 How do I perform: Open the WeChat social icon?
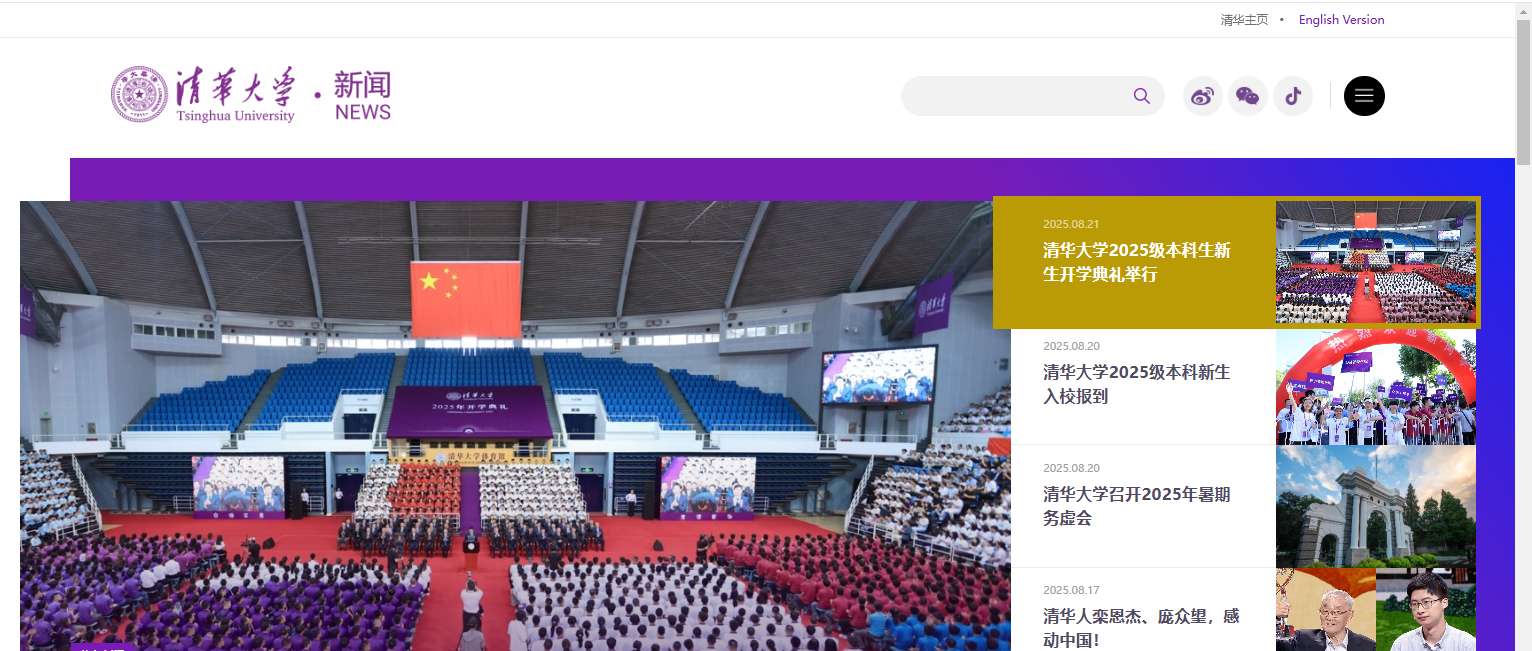click(1248, 96)
